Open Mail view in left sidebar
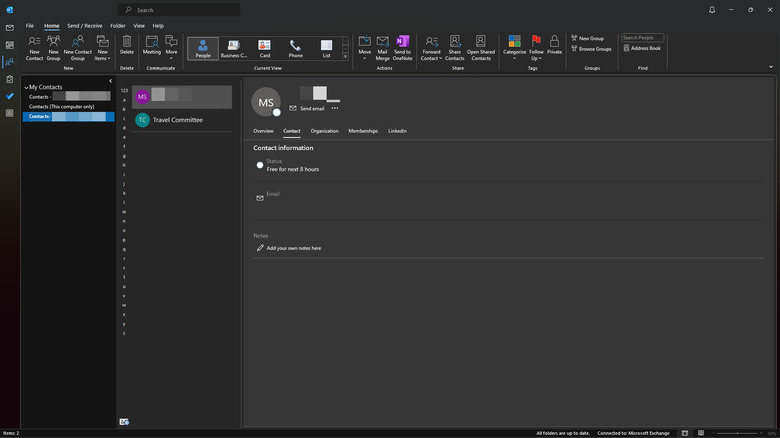Screen dimensions: 780x438 10,28
